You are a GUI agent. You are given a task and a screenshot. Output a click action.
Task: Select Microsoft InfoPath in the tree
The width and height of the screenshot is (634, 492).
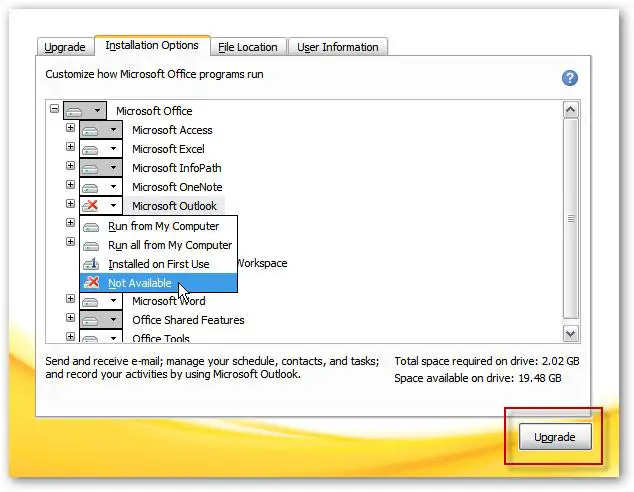177,168
